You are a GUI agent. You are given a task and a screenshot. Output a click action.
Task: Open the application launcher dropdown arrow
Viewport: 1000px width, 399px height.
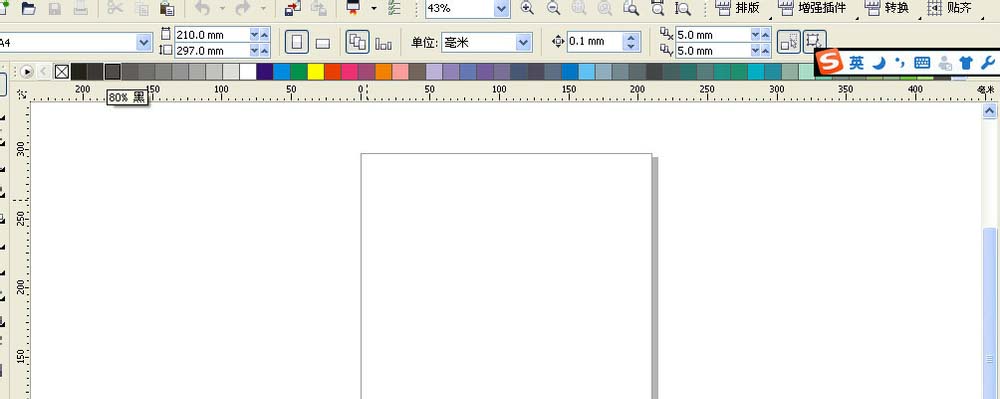point(374,8)
